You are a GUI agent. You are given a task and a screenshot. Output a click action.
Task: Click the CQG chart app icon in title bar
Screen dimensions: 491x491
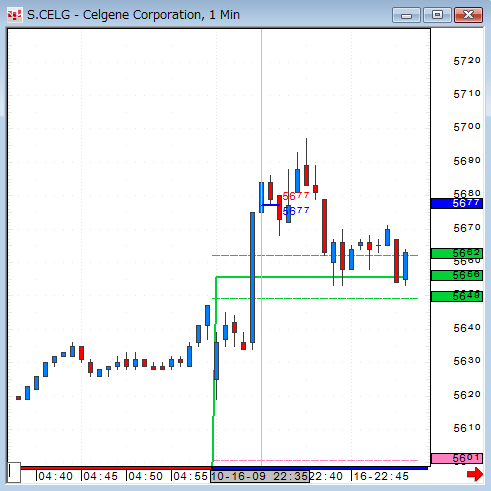[15, 15]
